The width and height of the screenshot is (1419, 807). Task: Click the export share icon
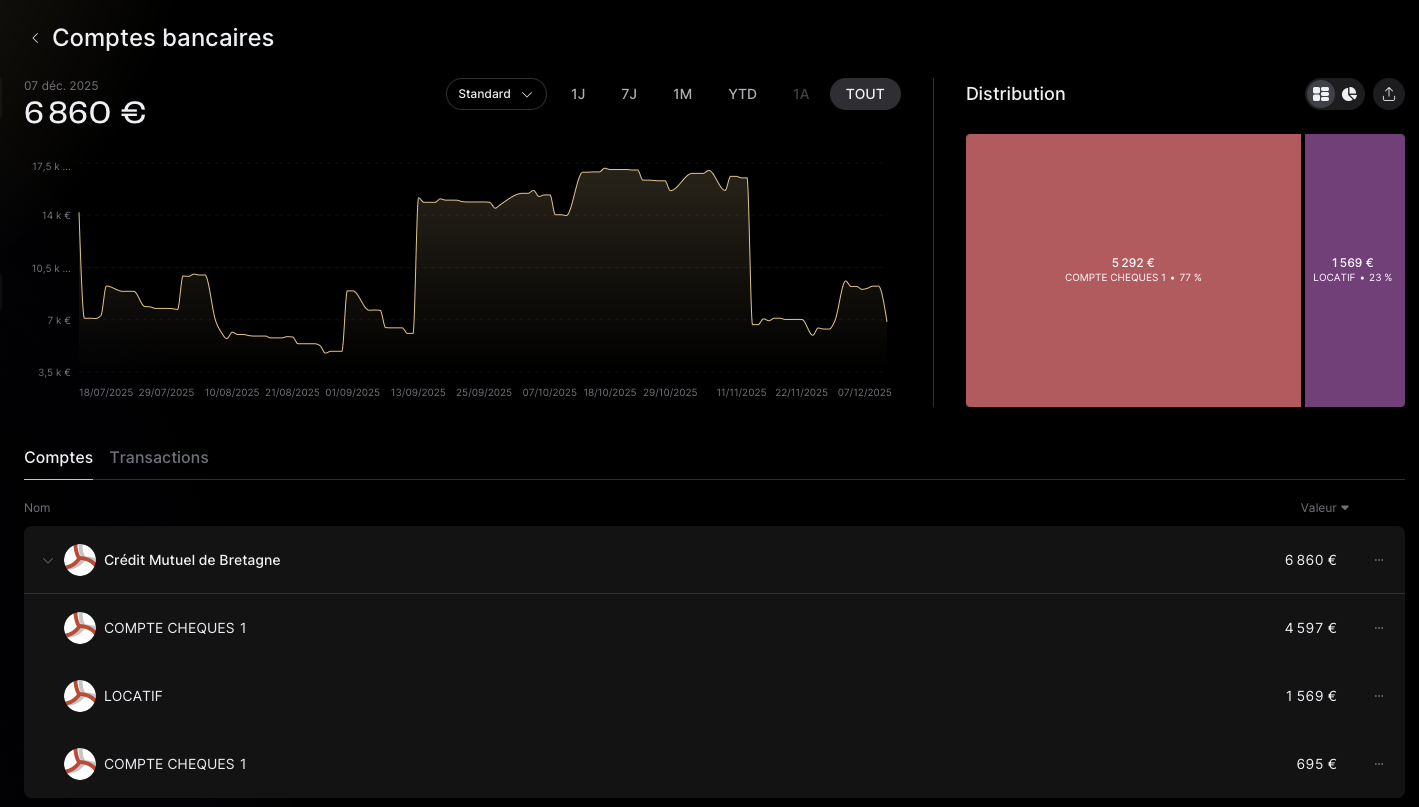[x=1388, y=94]
